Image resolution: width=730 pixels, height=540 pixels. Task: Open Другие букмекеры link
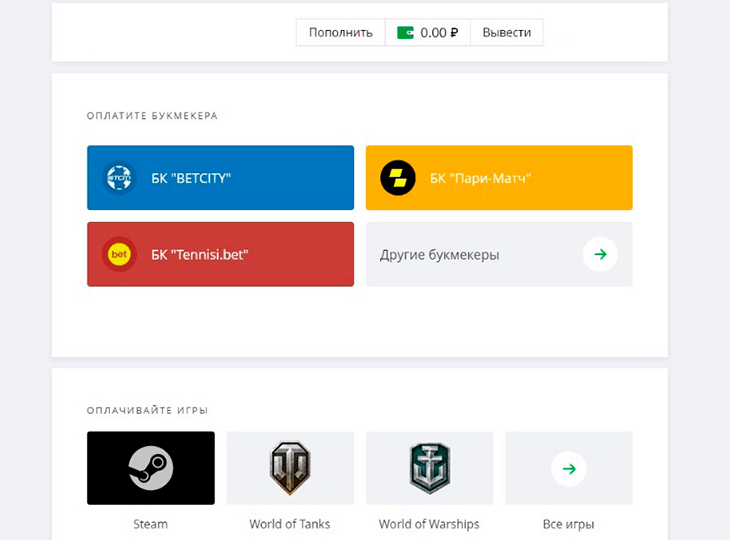499,254
